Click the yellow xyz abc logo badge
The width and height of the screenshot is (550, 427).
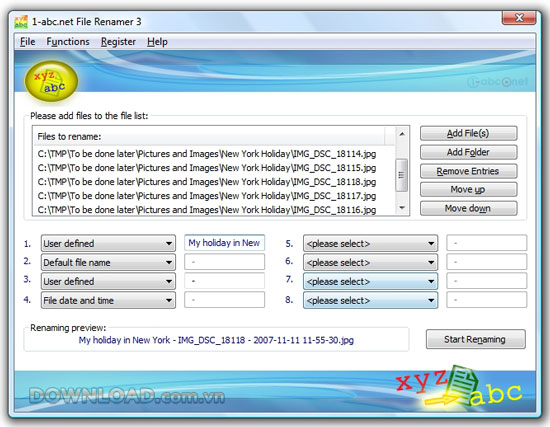[51, 81]
